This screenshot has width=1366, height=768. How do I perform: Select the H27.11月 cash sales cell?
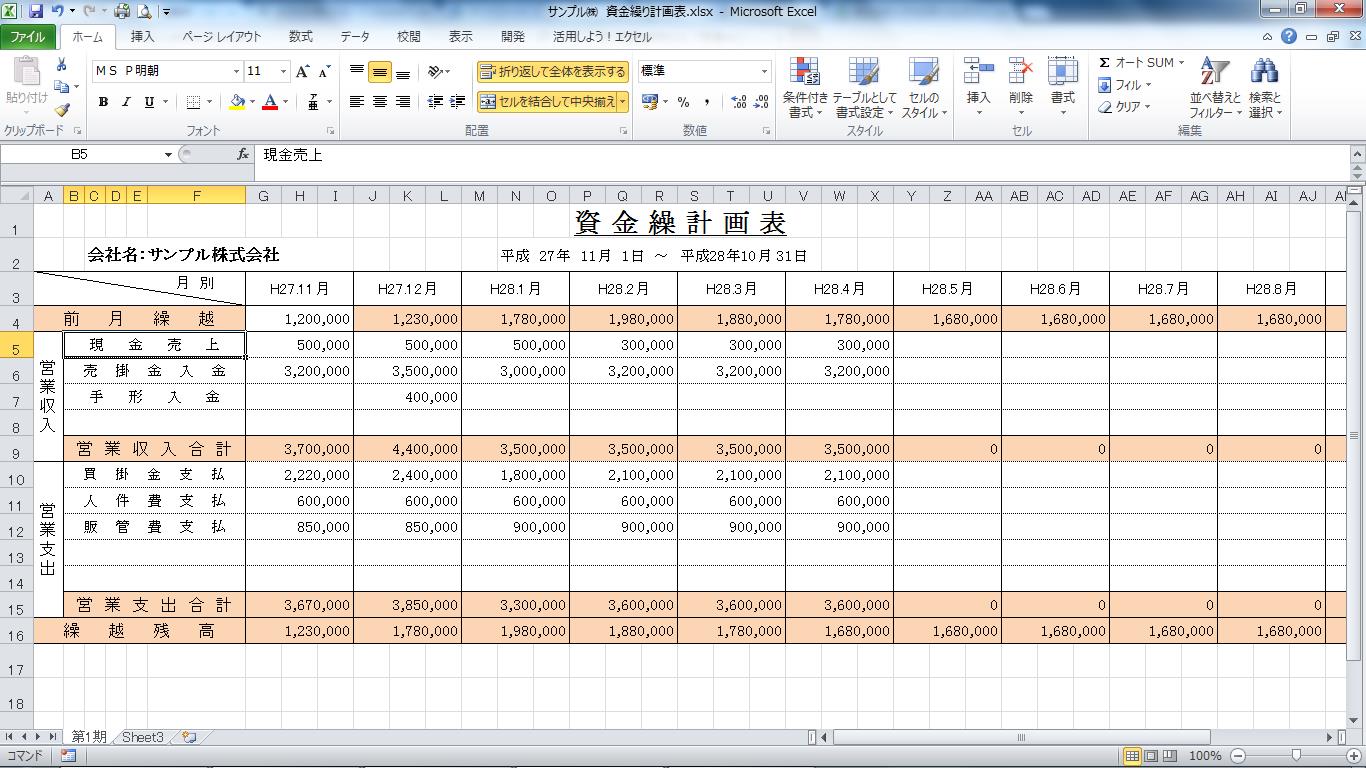tap(299, 345)
